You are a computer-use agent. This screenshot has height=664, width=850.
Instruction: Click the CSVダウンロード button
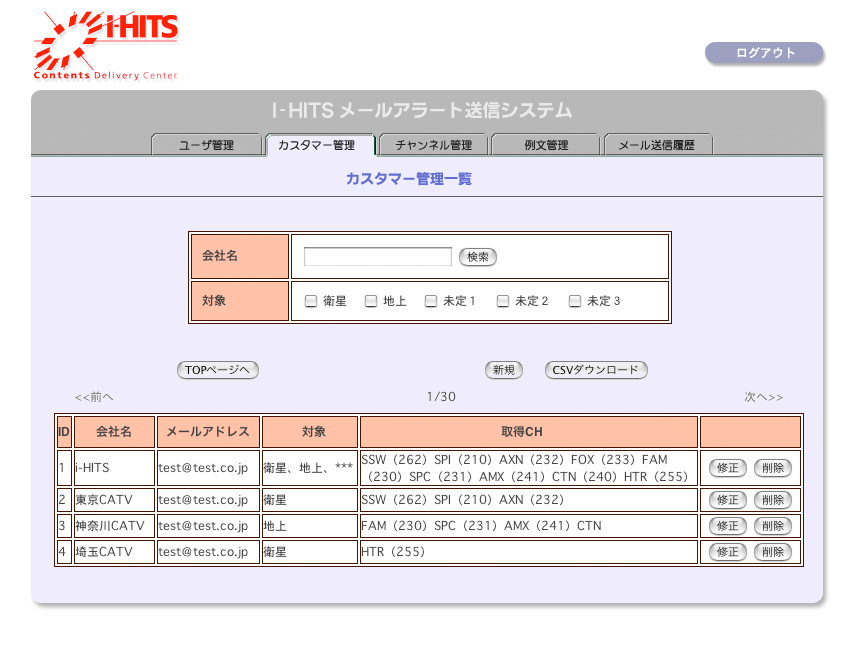(x=596, y=370)
